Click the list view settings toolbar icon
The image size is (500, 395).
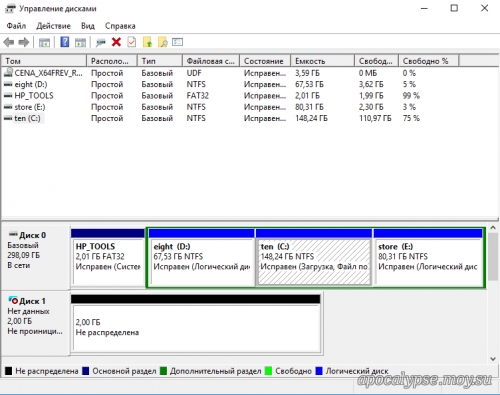[x=177, y=42]
